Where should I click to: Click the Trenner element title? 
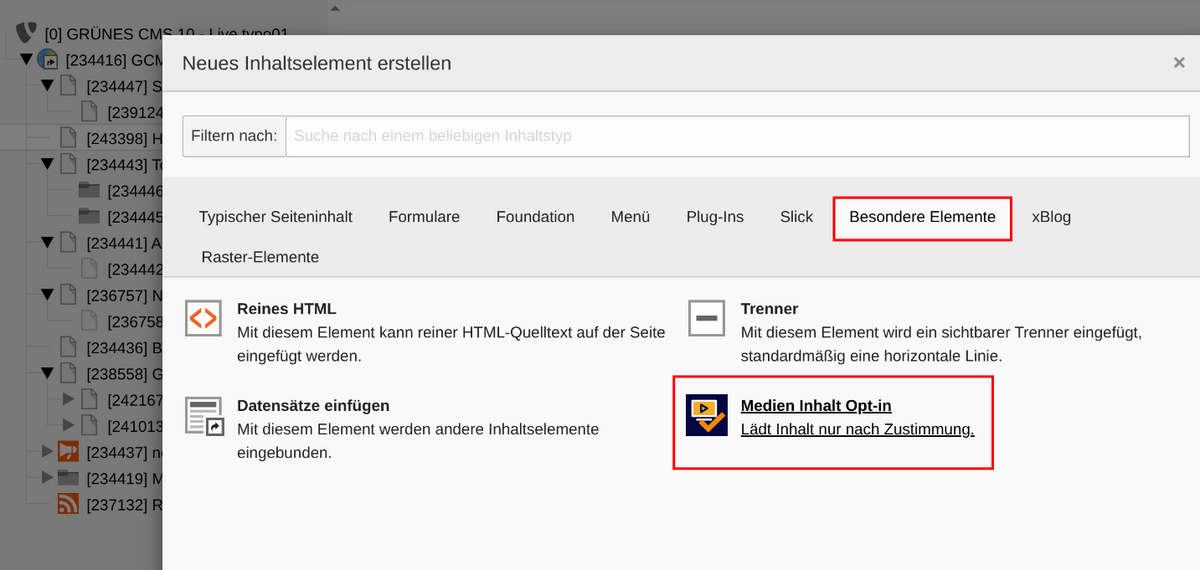(x=769, y=309)
